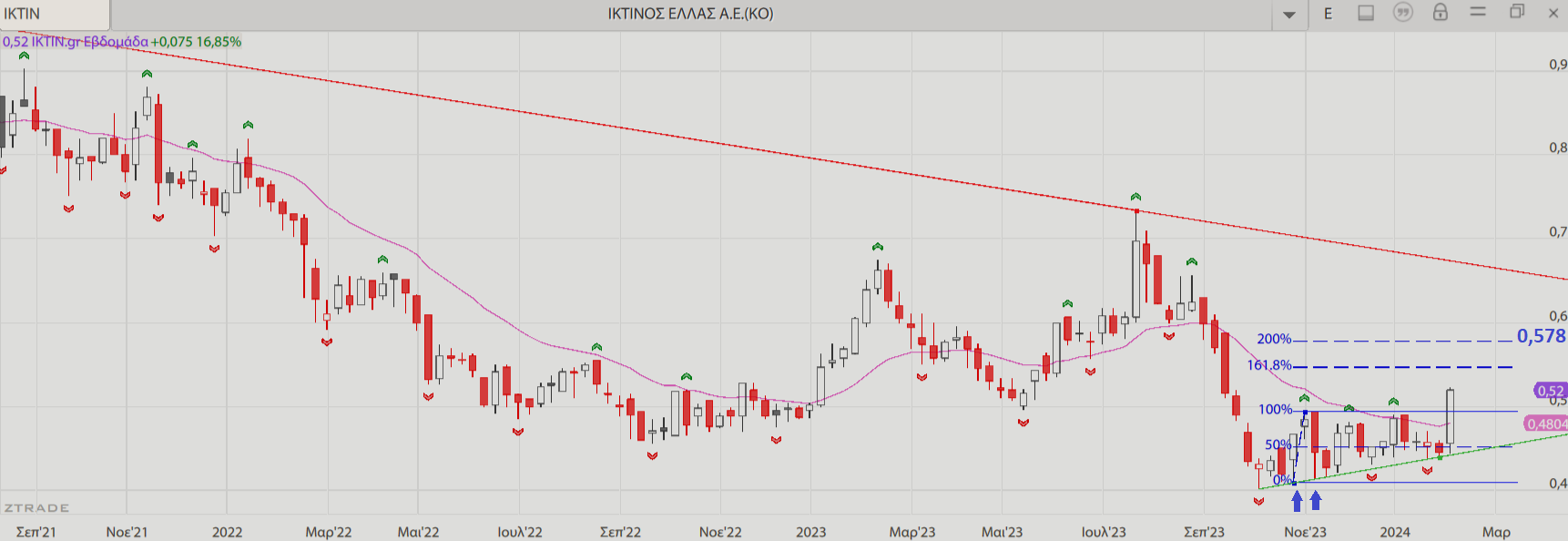Click the green 16,85% change value

coord(219,42)
